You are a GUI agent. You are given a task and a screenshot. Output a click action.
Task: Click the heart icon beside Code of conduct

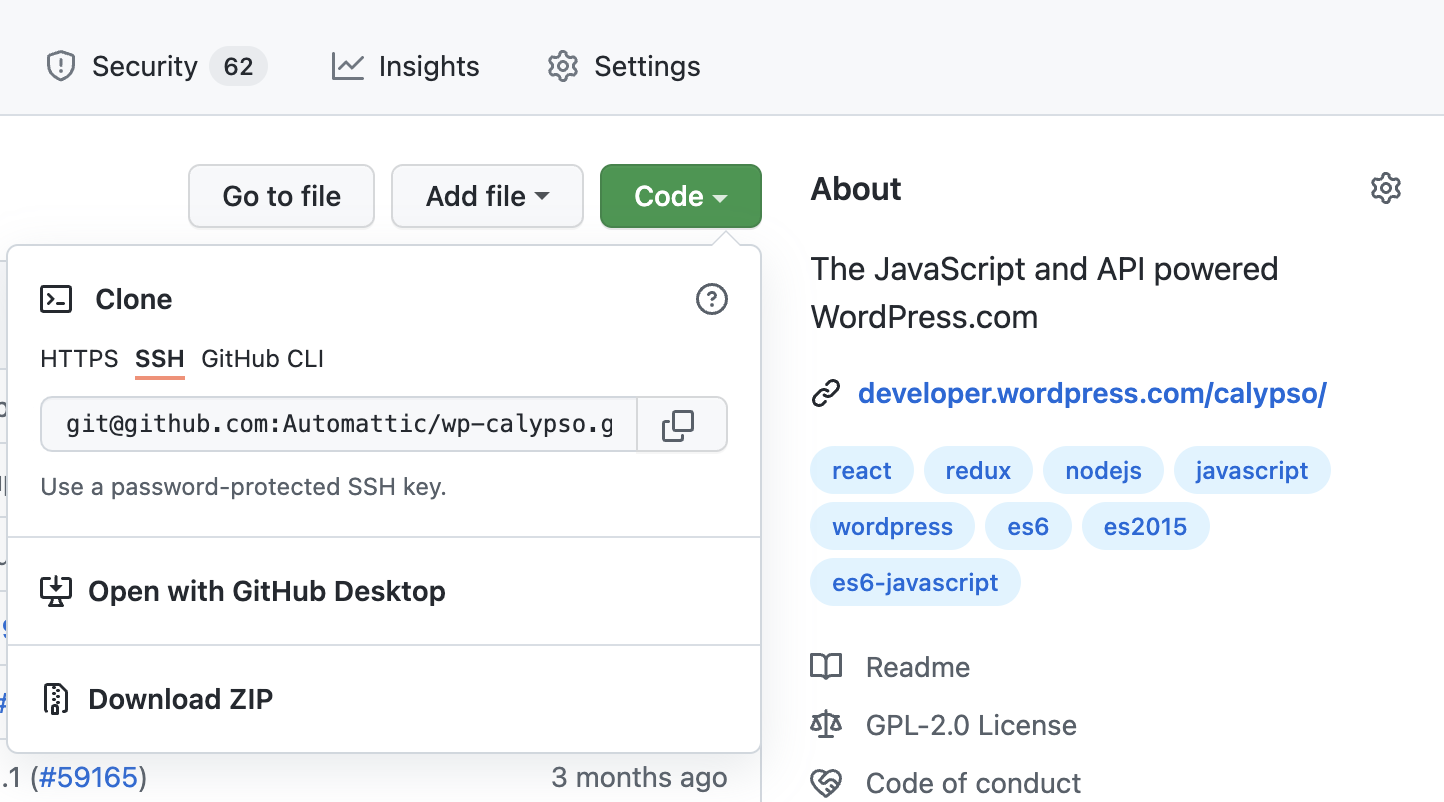[x=826, y=783]
